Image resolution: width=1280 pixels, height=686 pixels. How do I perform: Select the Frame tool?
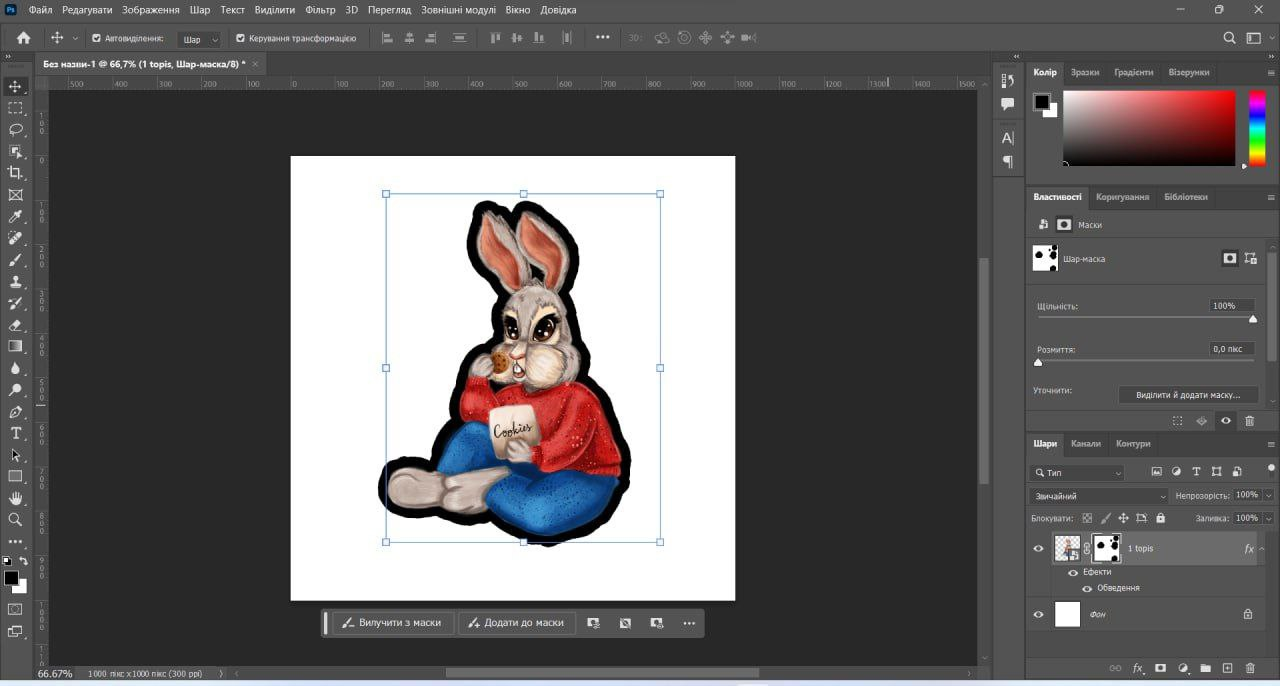point(15,195)
